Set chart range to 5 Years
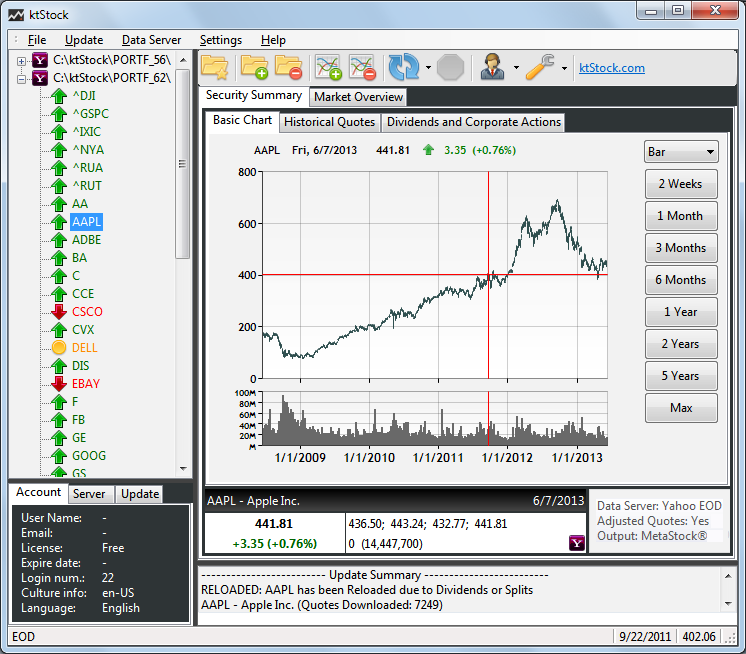This screenshot has height=654, width=746. pyautogui.click(x=681, y=376)
